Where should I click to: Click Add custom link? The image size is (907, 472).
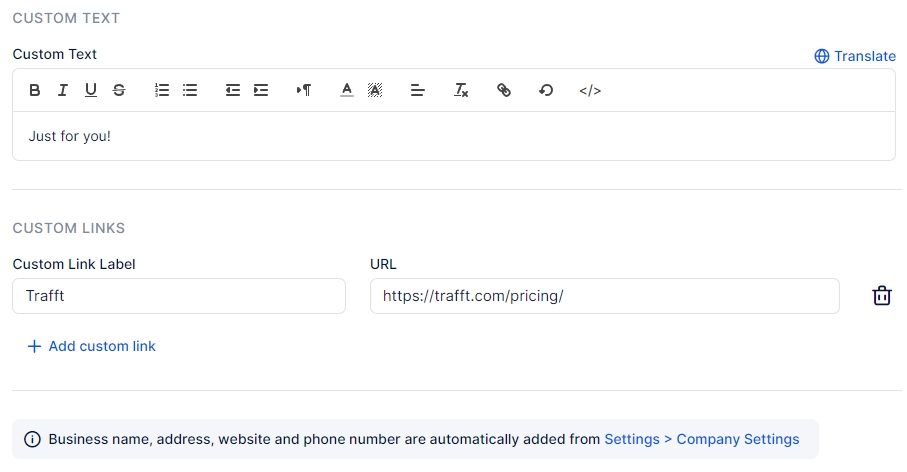coord(91,346)
